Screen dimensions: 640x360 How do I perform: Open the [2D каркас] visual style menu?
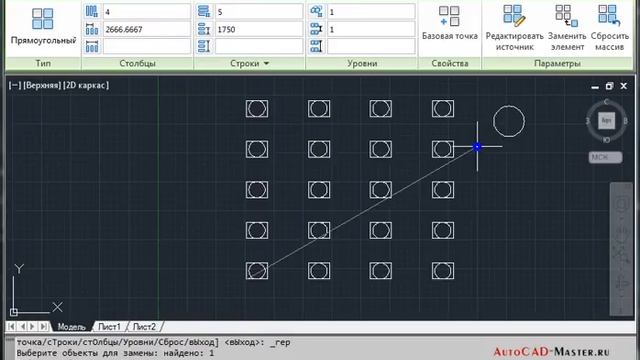click(x=86, y=85)
